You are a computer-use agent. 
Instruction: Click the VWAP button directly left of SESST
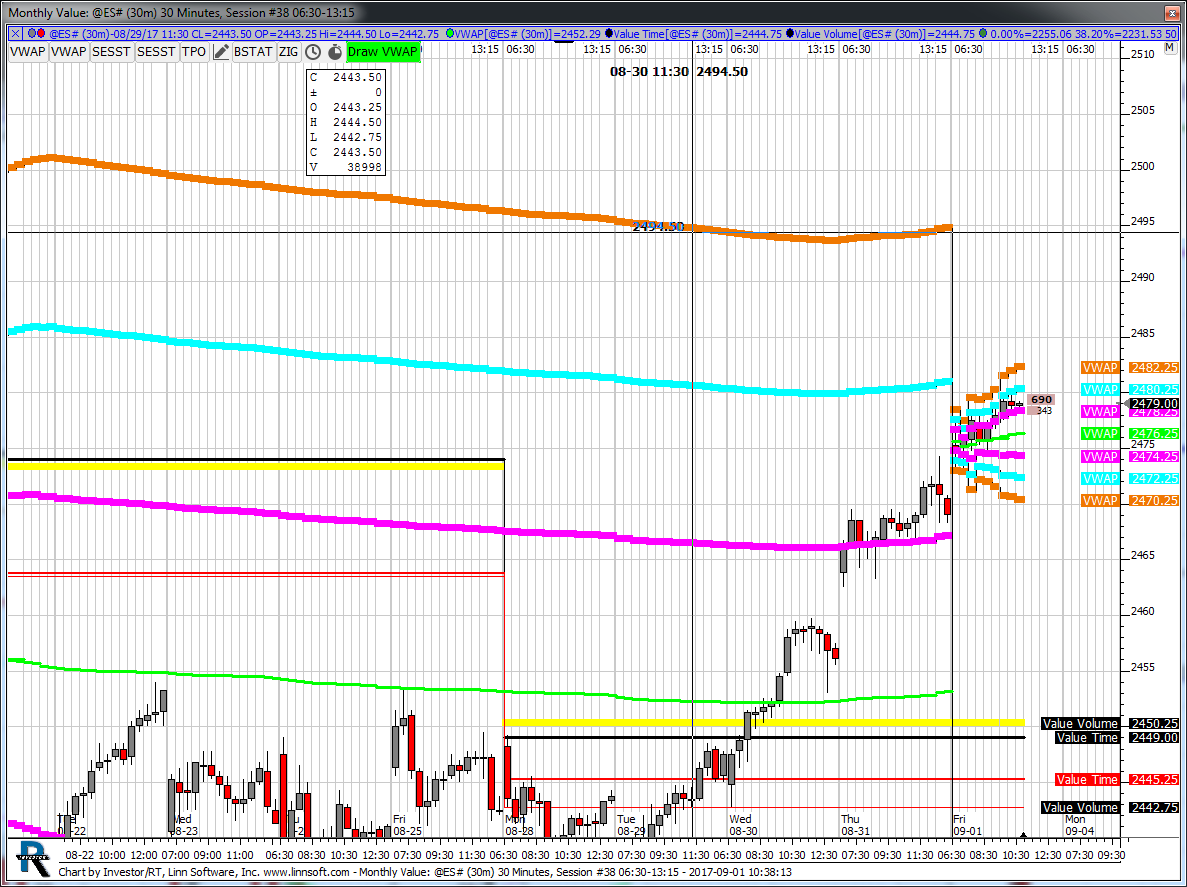click(69, 51)
